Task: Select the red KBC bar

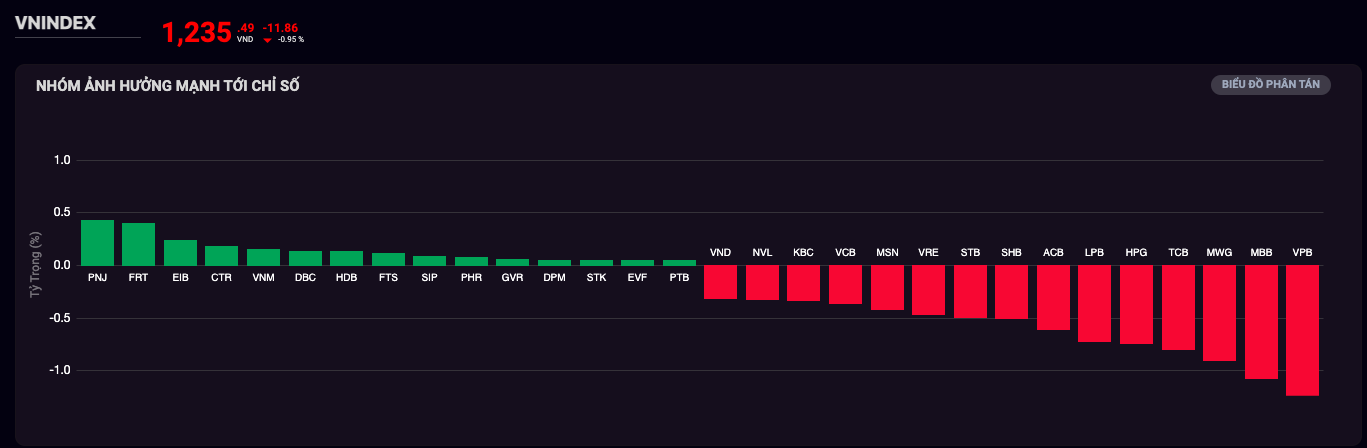Action: (x=803, y=283)
